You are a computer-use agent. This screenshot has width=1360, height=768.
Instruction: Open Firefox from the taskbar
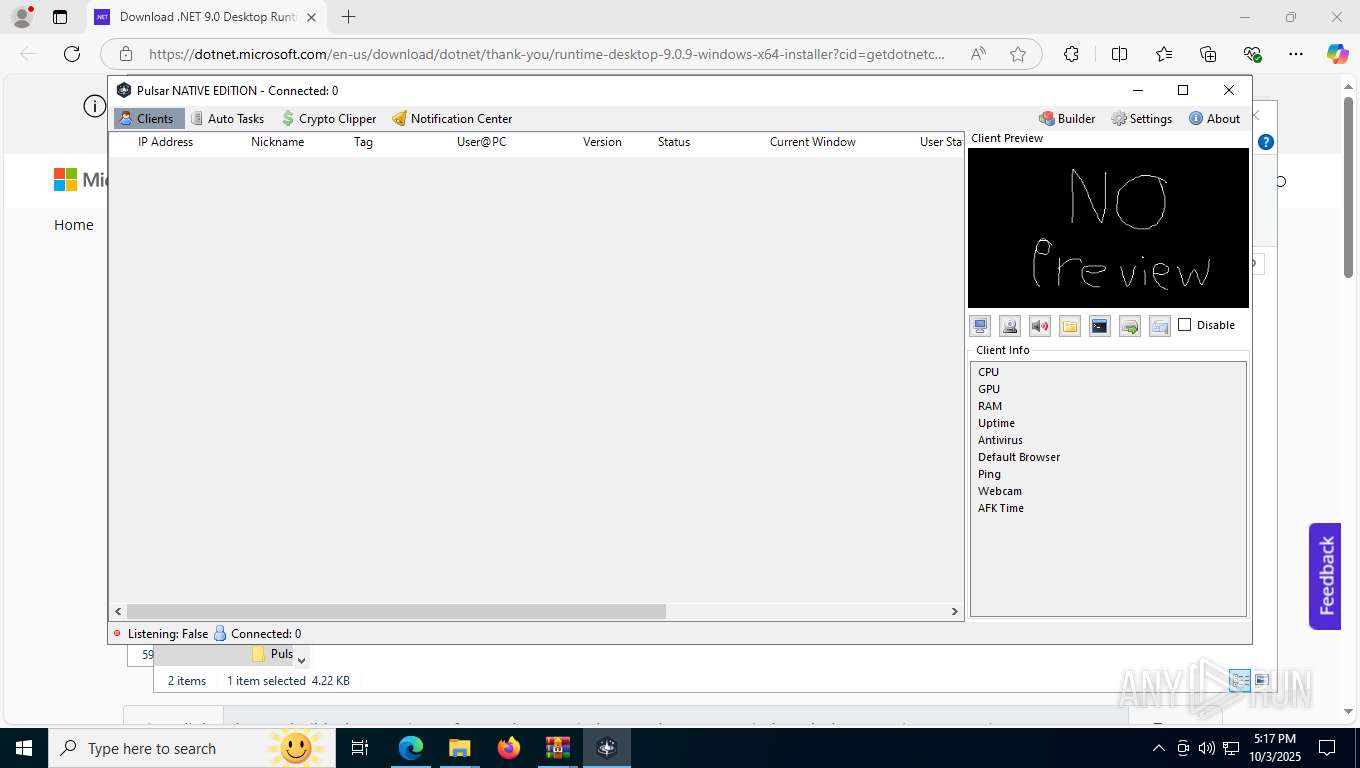pos(509,748)
